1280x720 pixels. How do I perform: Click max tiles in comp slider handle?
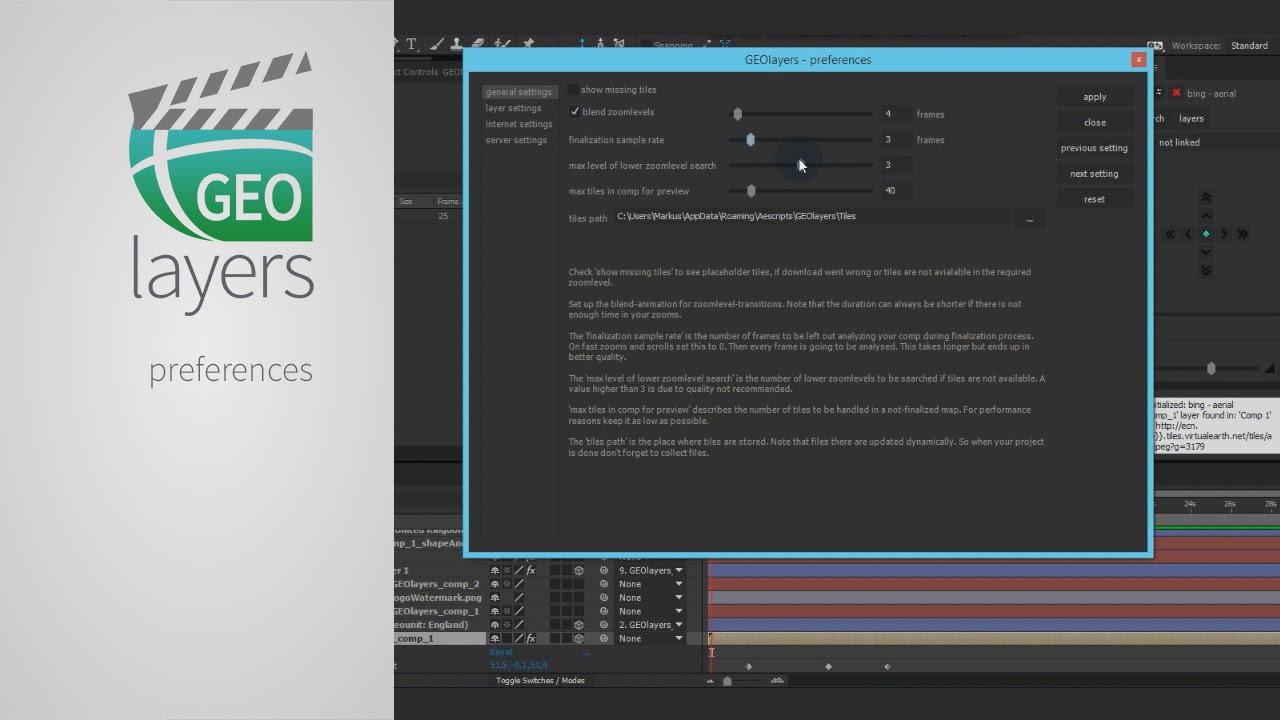[751, 191]
